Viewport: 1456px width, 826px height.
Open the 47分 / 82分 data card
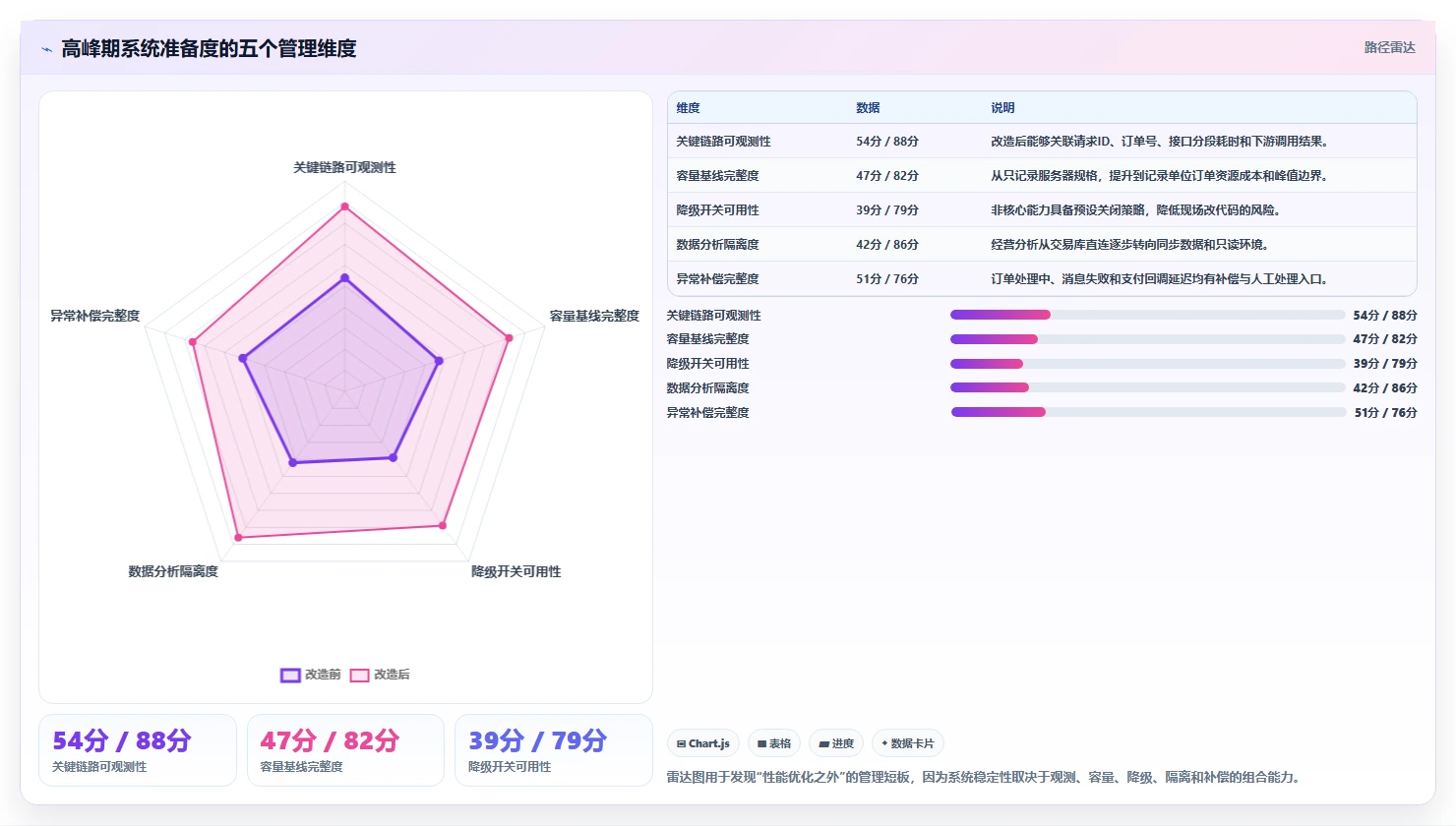(345, 750)
